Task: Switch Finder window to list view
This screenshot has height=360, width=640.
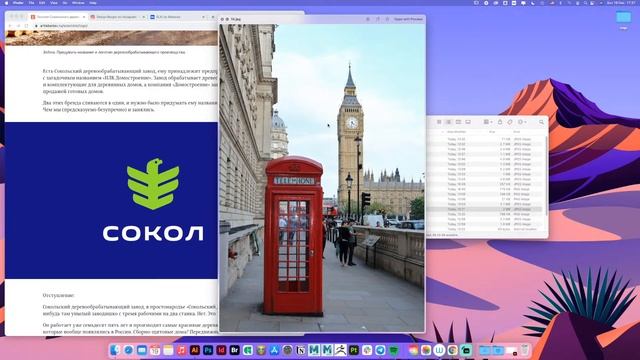Action: (448, 122)
